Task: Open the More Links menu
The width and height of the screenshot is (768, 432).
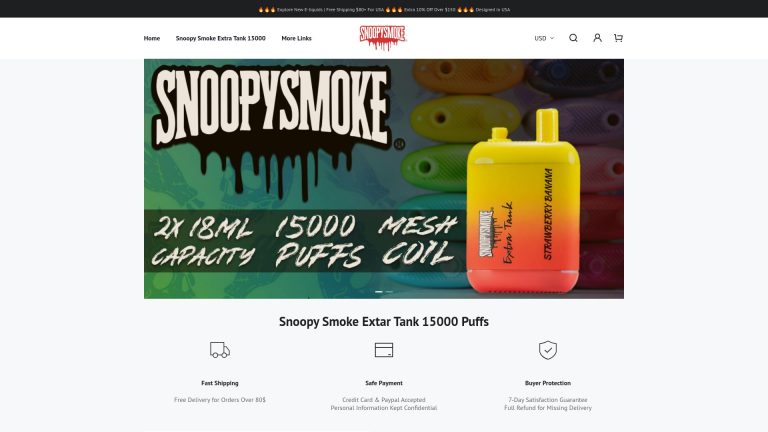Action: click(x=296, y=38)
